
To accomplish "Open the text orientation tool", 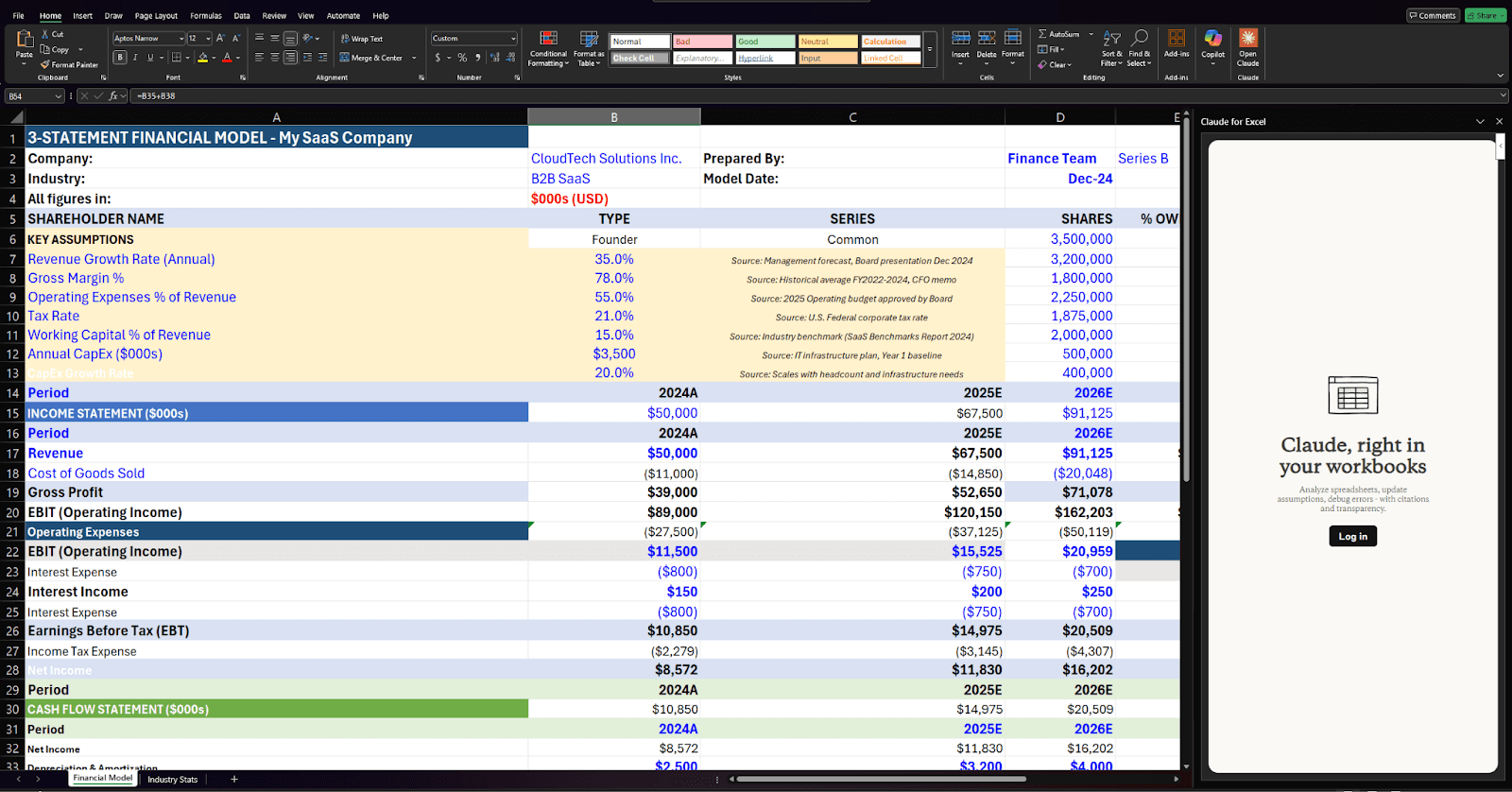I will (x=308, y=39).
